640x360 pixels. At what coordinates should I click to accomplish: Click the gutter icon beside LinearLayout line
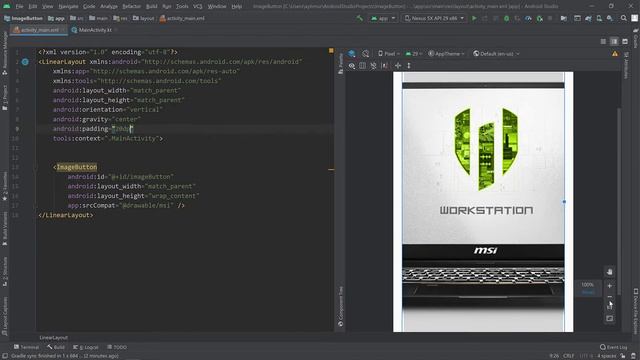pyautogui.click(x=25, y=62)
